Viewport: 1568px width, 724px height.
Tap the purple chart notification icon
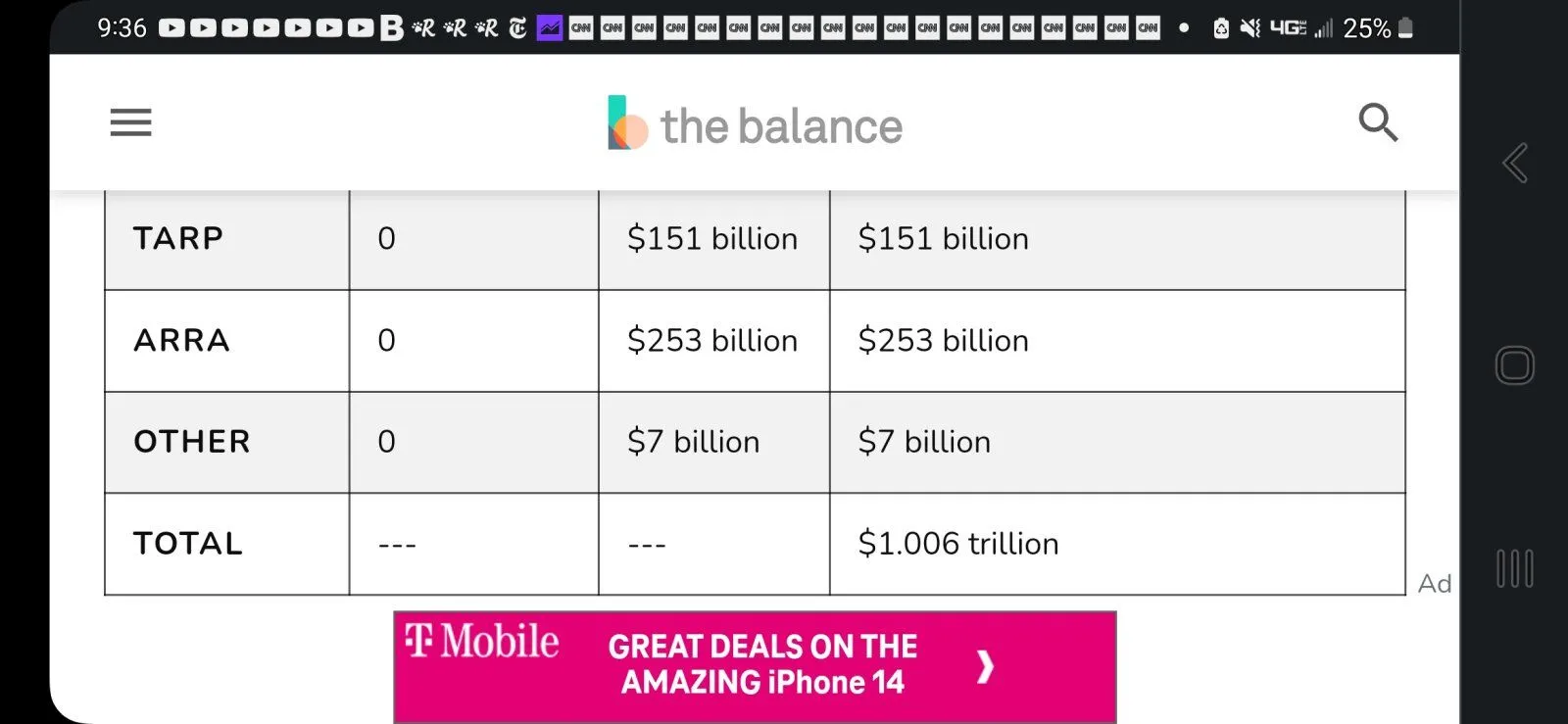pyautogui.click(x=550, y=28)
